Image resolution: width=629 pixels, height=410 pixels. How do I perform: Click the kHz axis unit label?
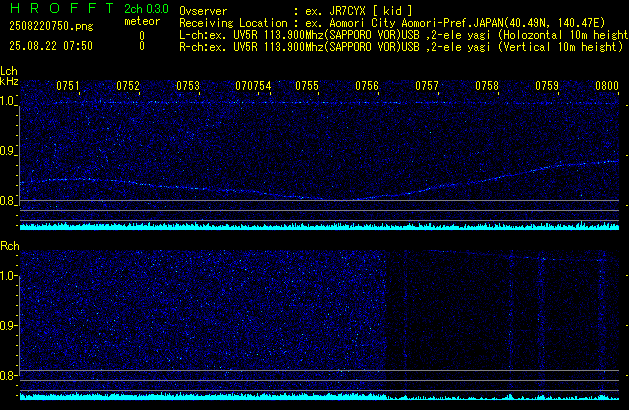(9, 81)
